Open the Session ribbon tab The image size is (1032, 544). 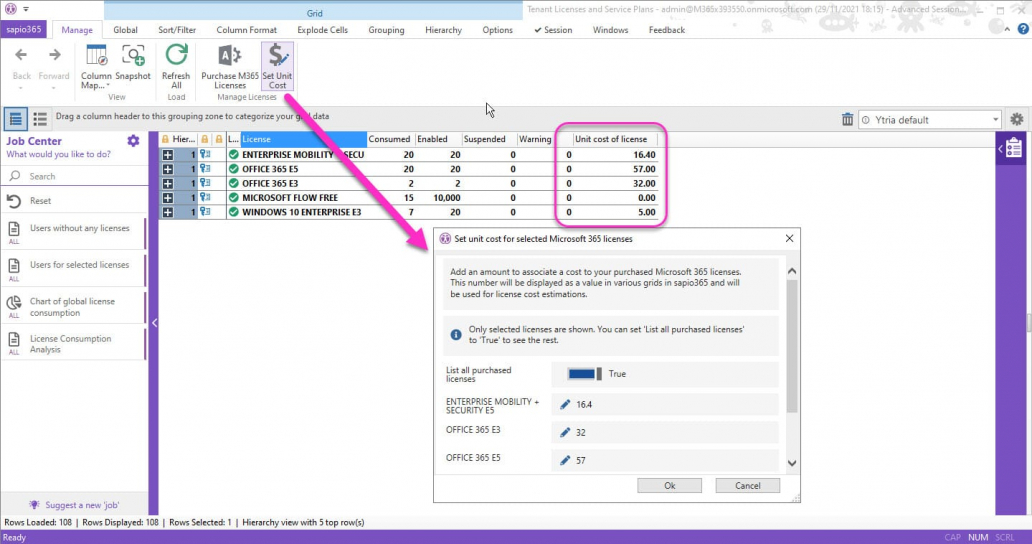pyautogui.click(x=553, y=30)
